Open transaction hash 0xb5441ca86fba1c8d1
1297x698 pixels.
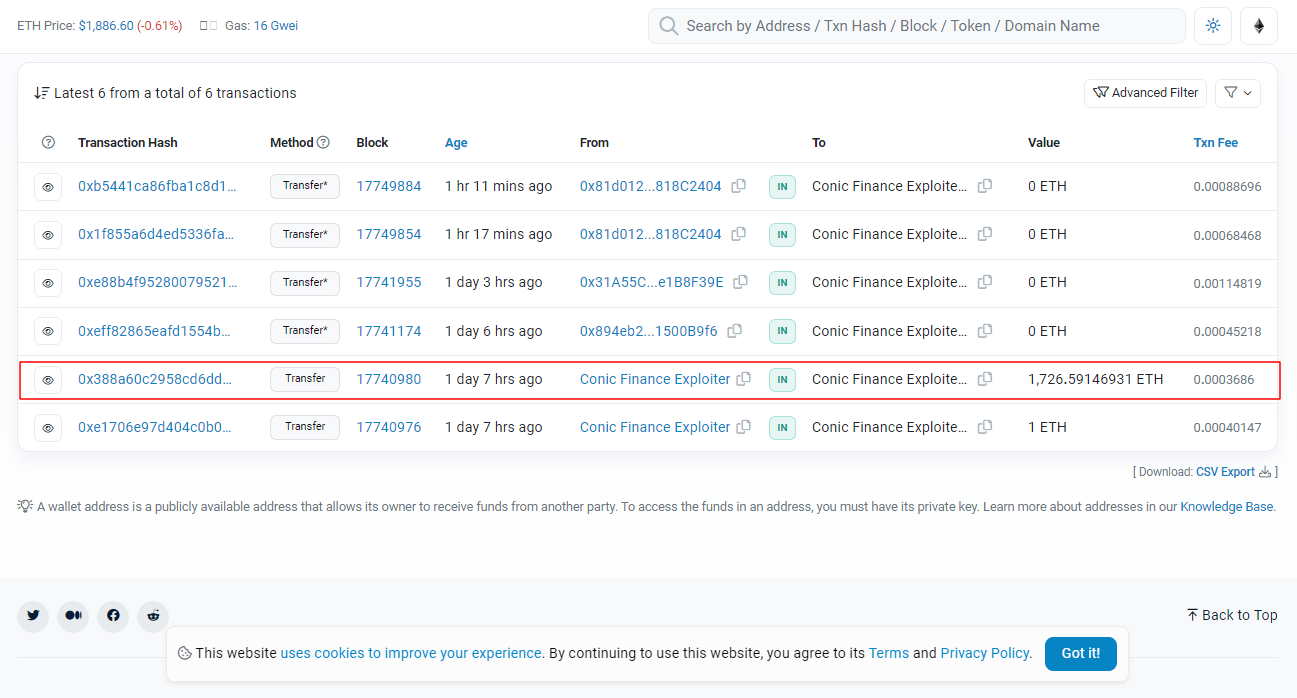point(157,186)
